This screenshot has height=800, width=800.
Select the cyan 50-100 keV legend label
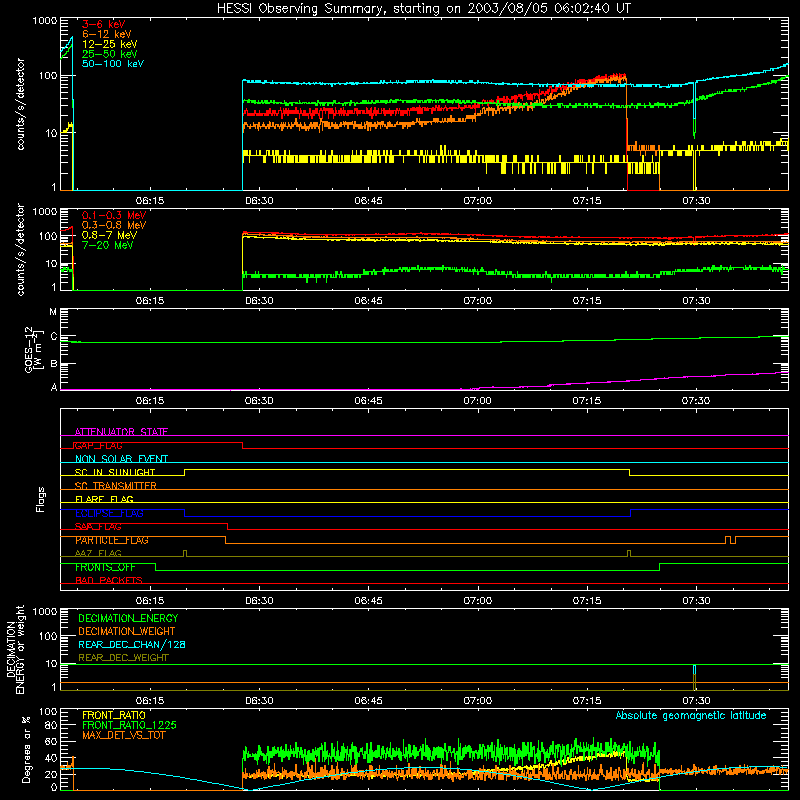[113, 64]
